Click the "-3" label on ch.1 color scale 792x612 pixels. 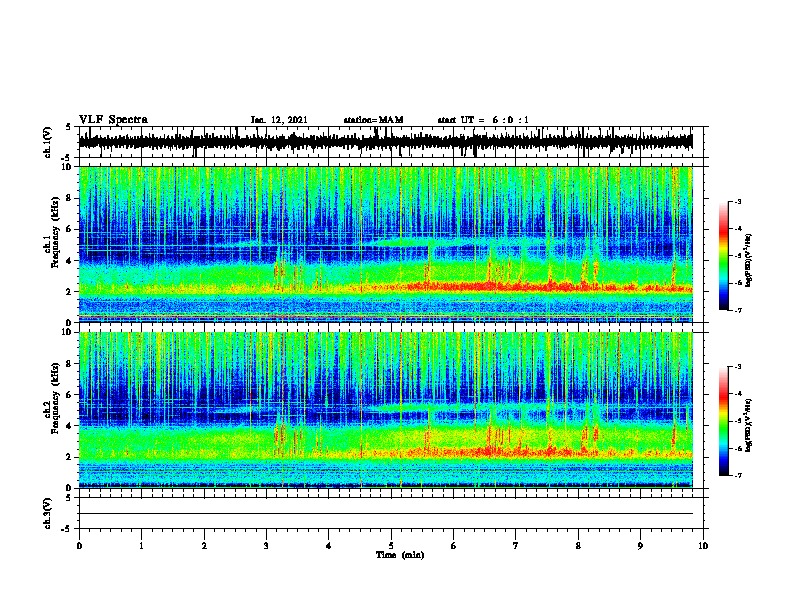pyautogui.click(x=737, y=201)
